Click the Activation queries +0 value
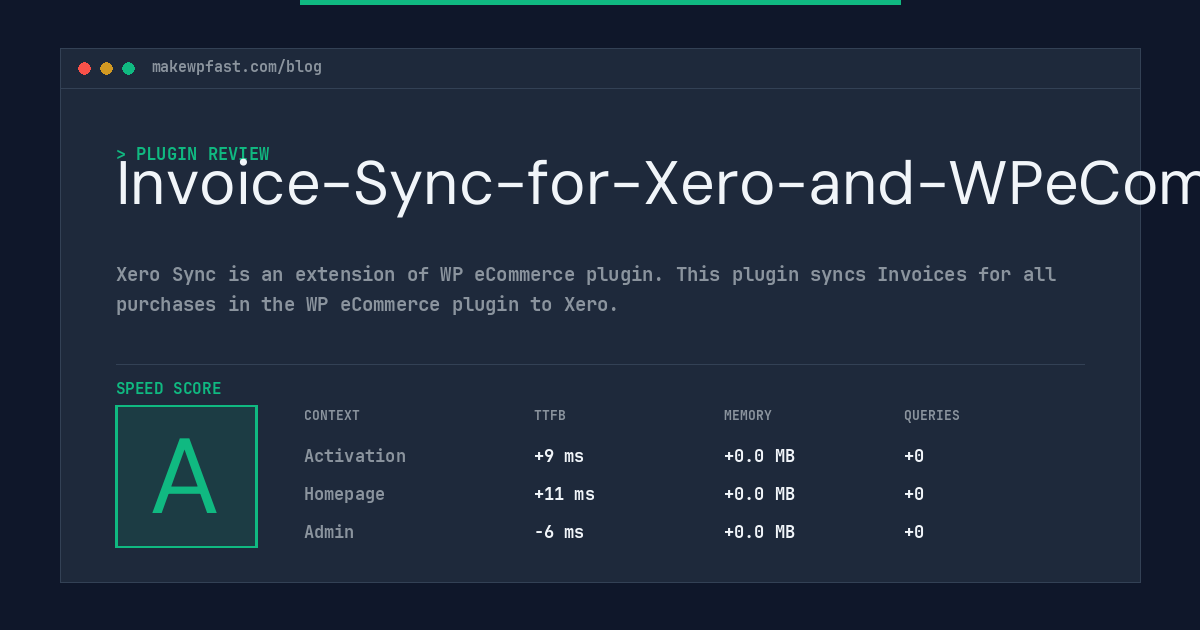The image size is (1200, 630). coord(914,456)
